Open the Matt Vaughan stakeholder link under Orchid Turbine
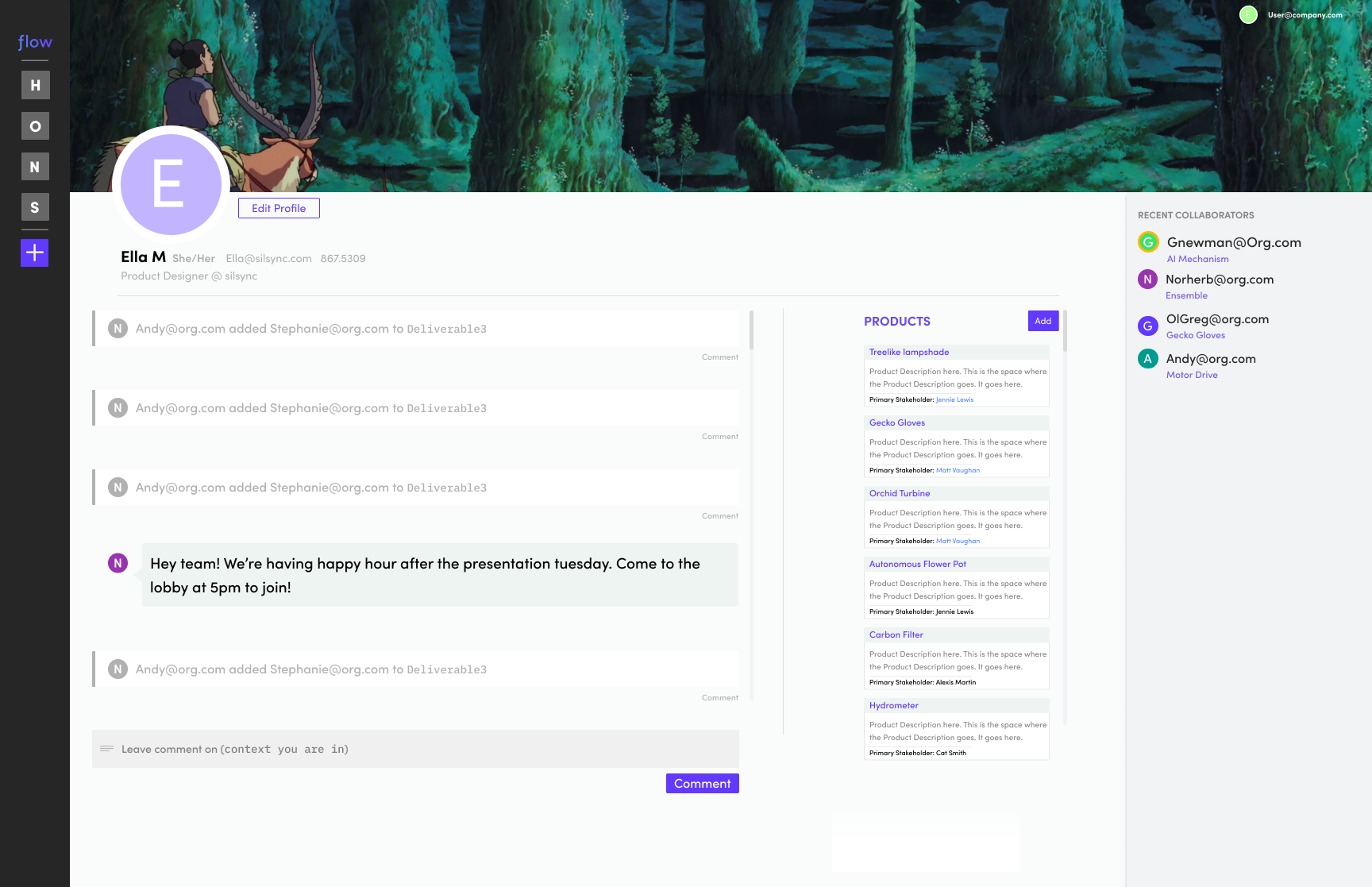This screenshot has height=887, width=1372. 958,541
